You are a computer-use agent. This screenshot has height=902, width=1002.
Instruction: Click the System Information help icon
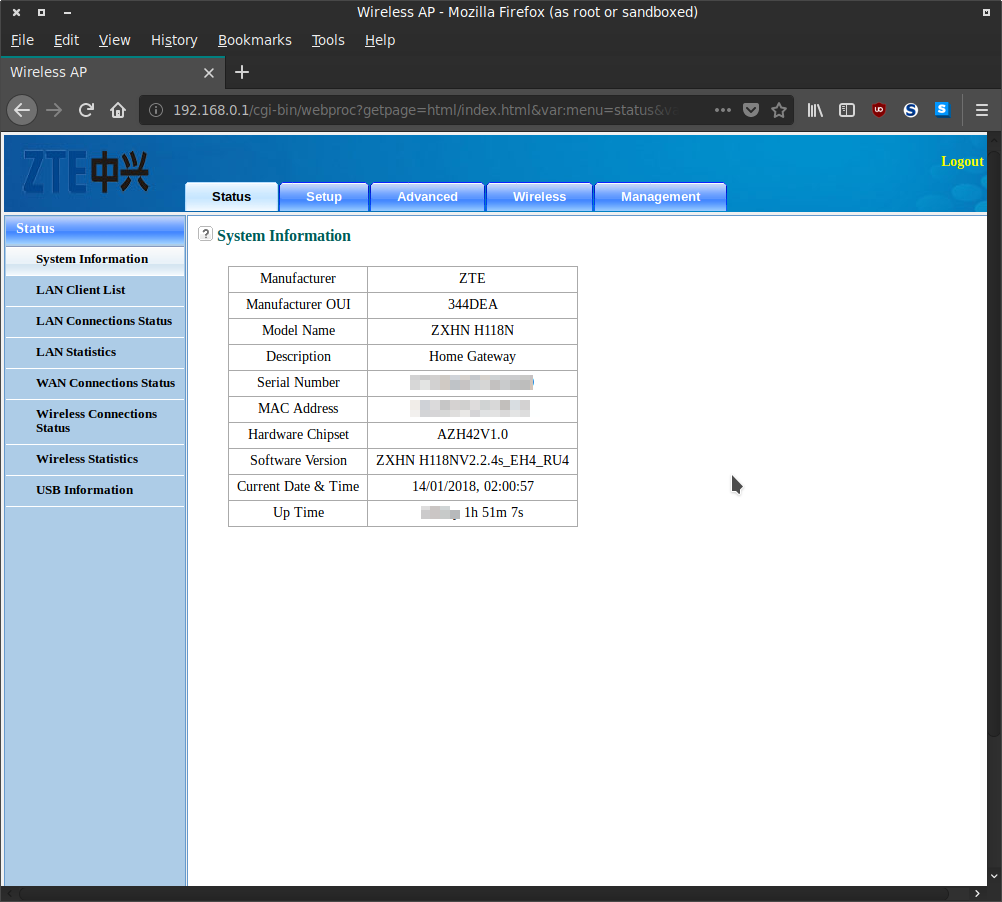click(x=205, y=234)
